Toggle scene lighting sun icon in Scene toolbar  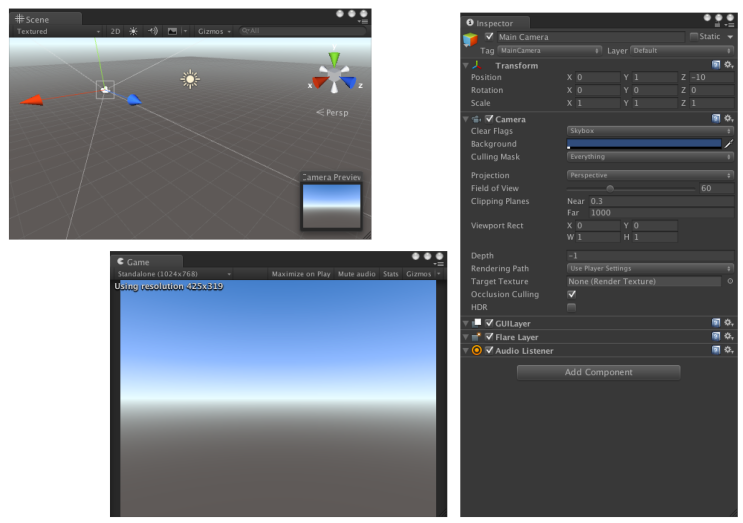pyautogui.click(x=133, y=31)
